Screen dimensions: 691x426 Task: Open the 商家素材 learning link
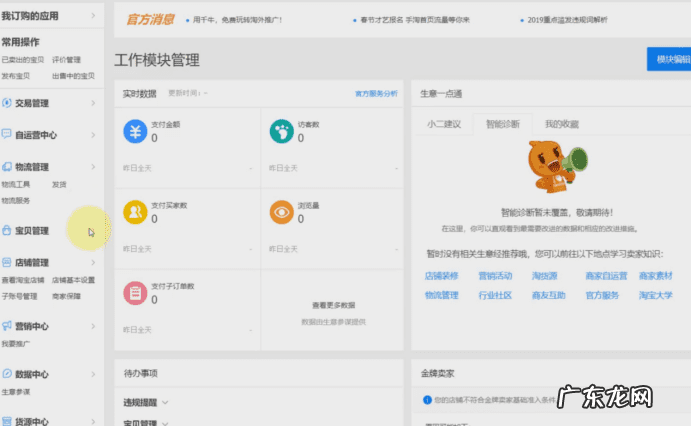tap(656, 276)
